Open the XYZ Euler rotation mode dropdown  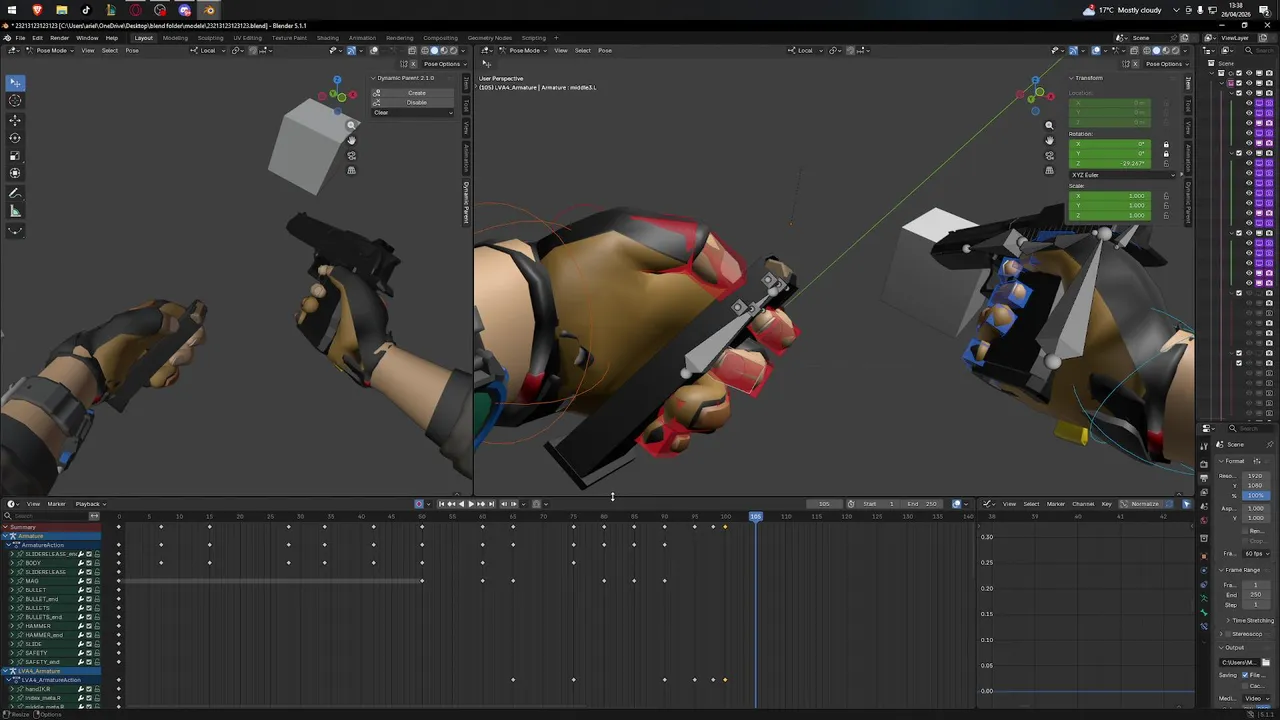1122,175
